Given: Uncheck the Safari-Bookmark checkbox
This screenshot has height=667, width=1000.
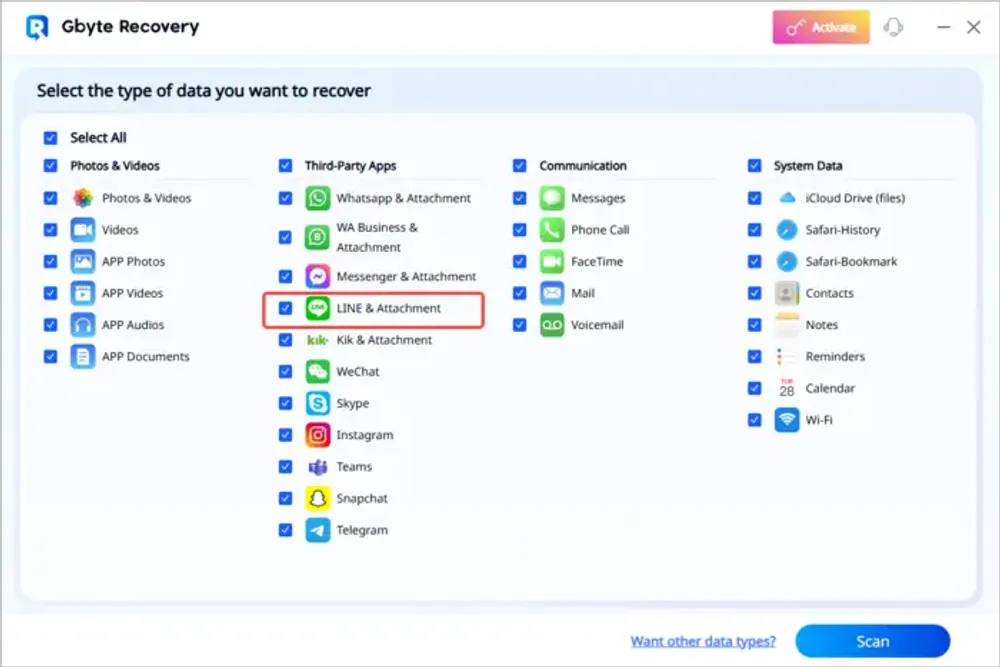Looking at the screenshot, I should [754, 261].
